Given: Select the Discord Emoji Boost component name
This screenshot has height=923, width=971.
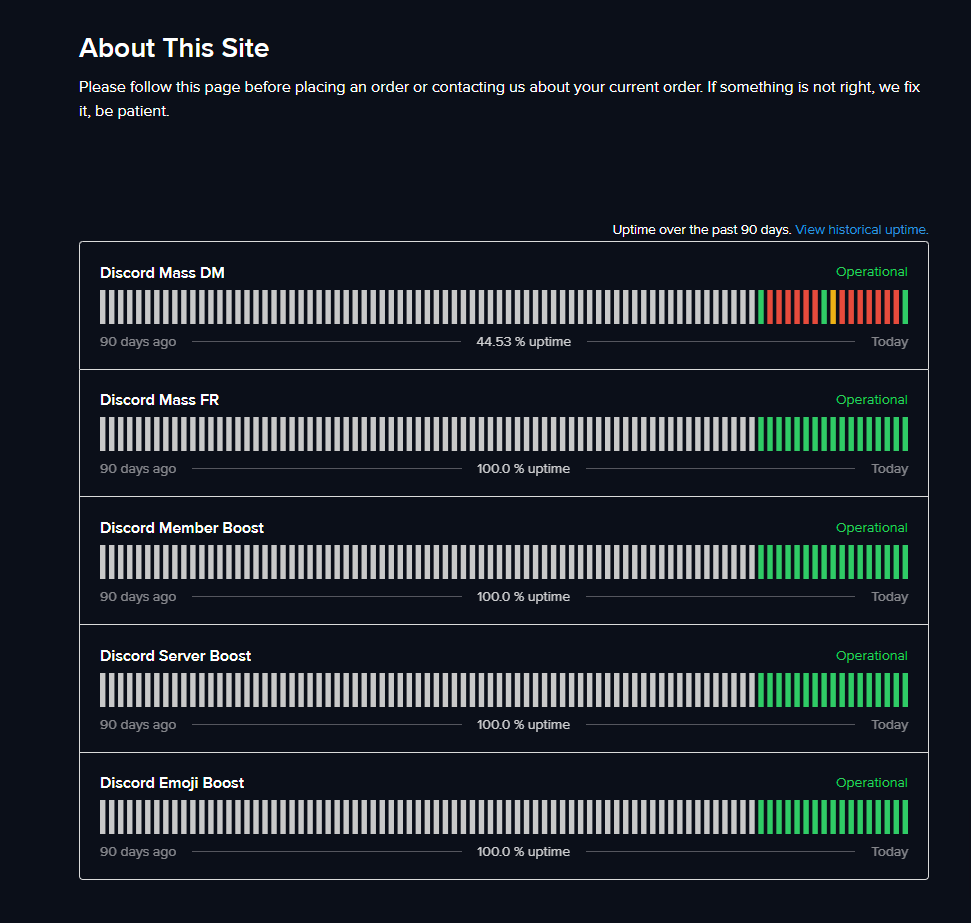Looking at the screenshot, I should click(x=172, y=783).
